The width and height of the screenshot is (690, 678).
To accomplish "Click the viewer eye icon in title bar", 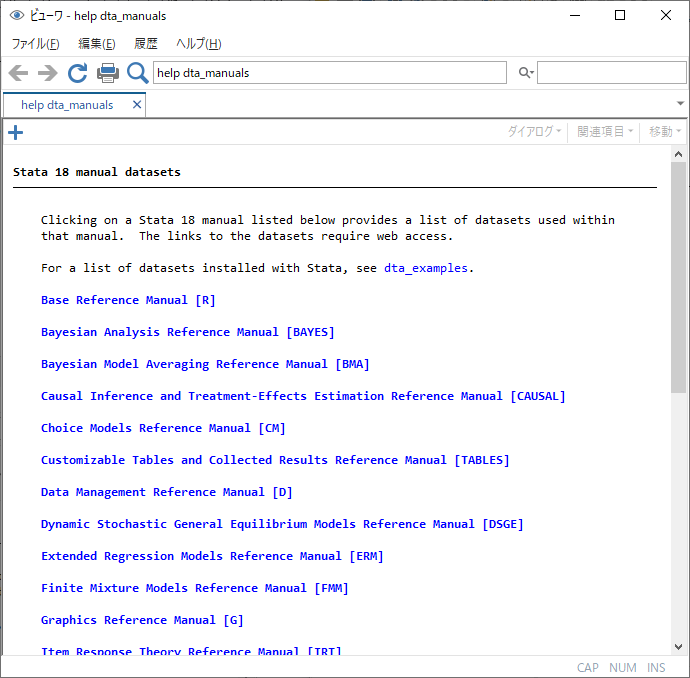I will (17, 15).
